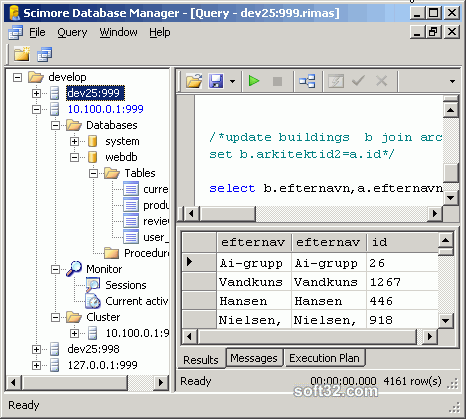Collapse the Cluster node
This screenshot has width=466, height=419.
click(55, 317)
